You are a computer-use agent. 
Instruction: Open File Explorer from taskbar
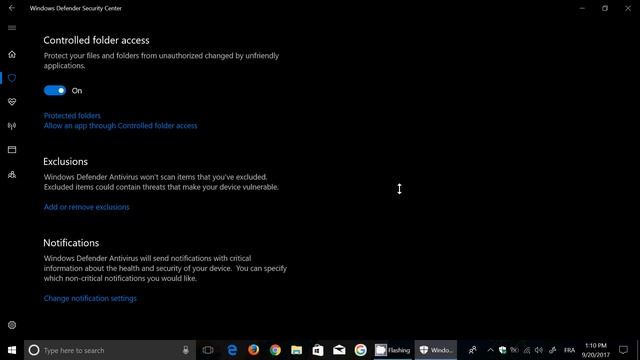tap(296, 350)
